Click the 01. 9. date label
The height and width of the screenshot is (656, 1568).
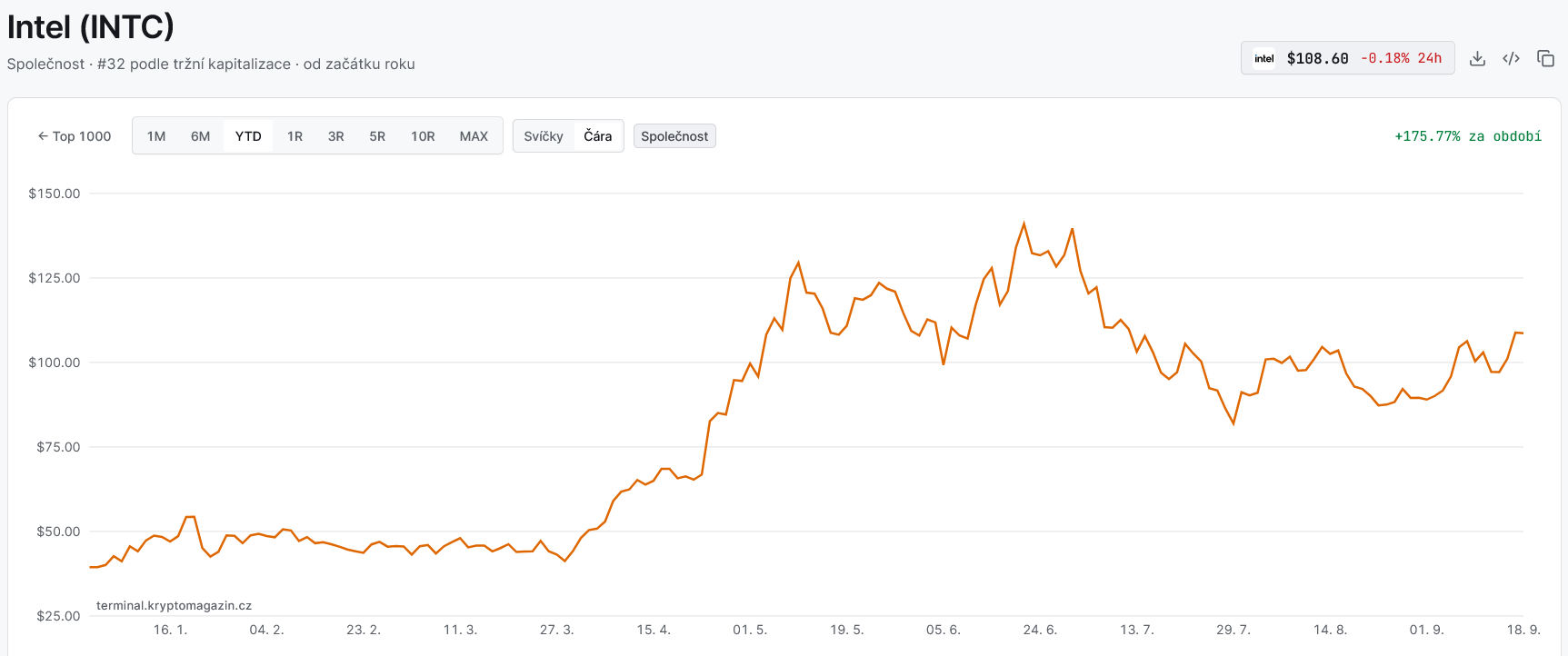1427,630
